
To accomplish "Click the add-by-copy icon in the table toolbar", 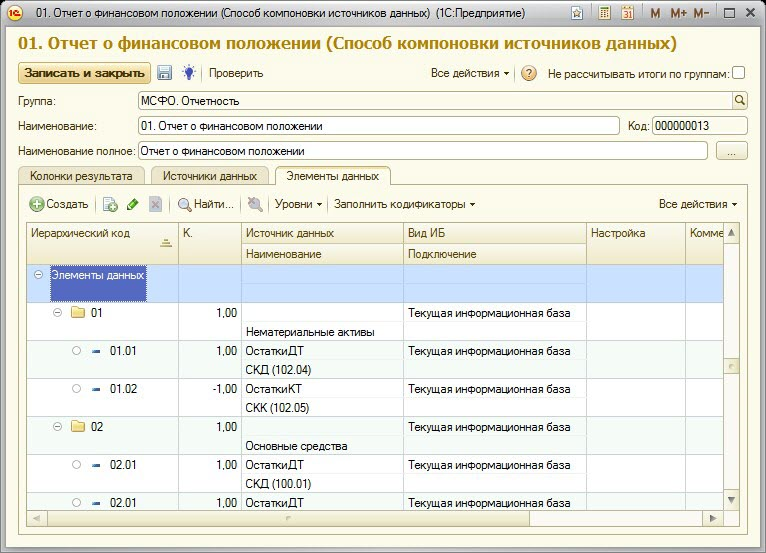I will (x=110, y=204).
